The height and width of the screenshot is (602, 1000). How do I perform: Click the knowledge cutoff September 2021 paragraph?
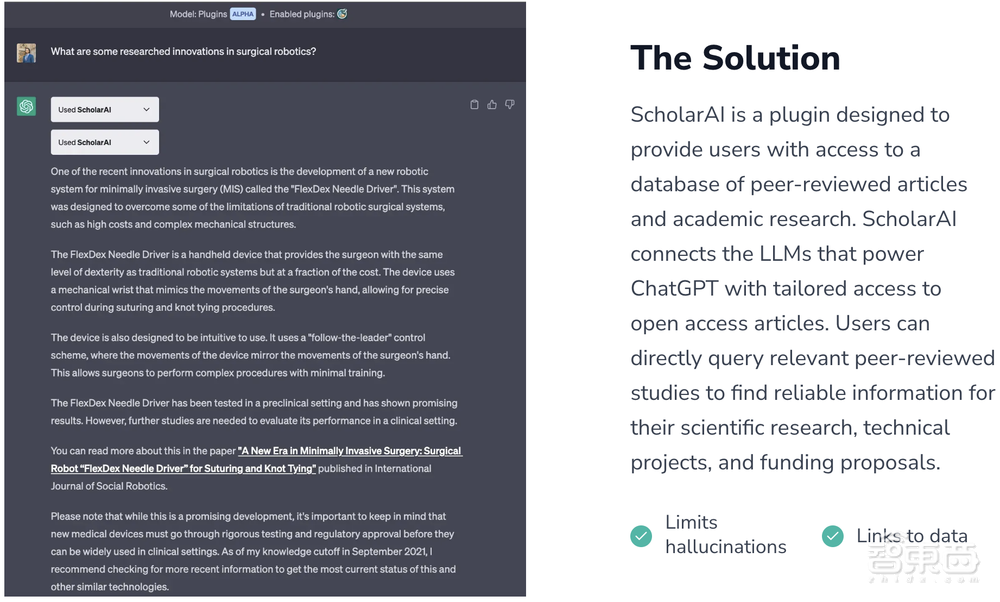click(253, 552)
